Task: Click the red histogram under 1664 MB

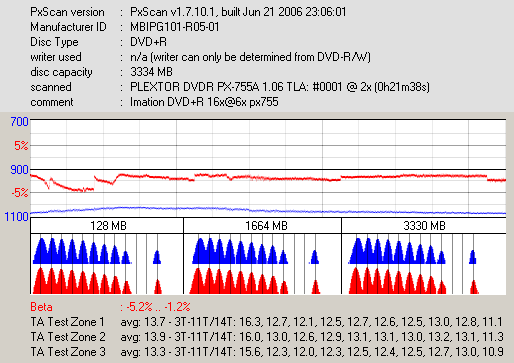Action: (255, 281)
